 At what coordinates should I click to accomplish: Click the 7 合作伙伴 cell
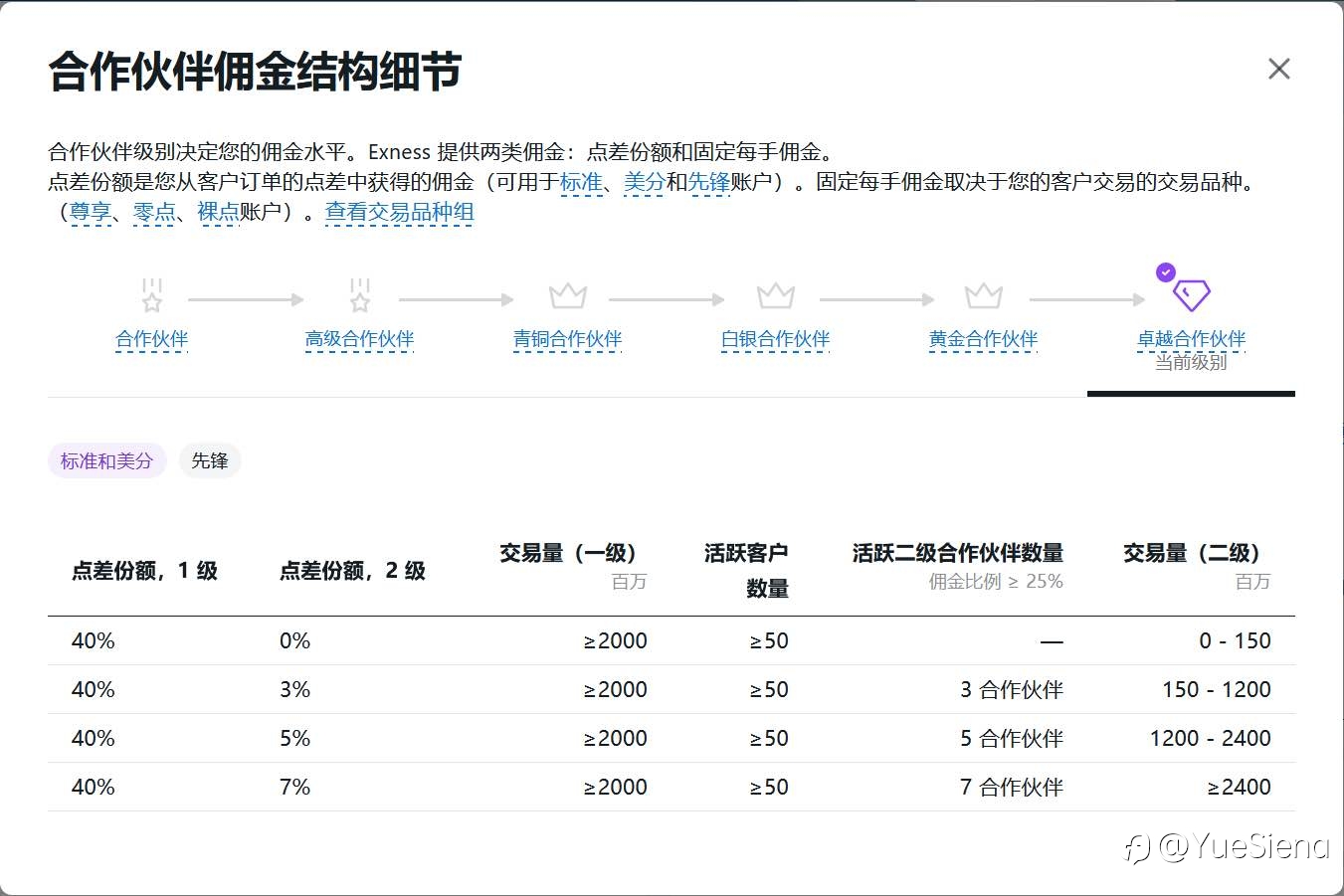(x=1012, y=787)
